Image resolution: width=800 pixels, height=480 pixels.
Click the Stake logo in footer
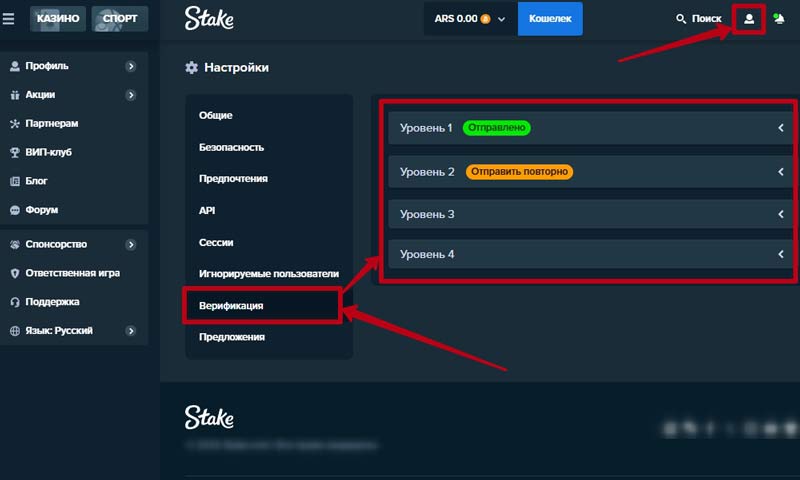pos(208,417)
